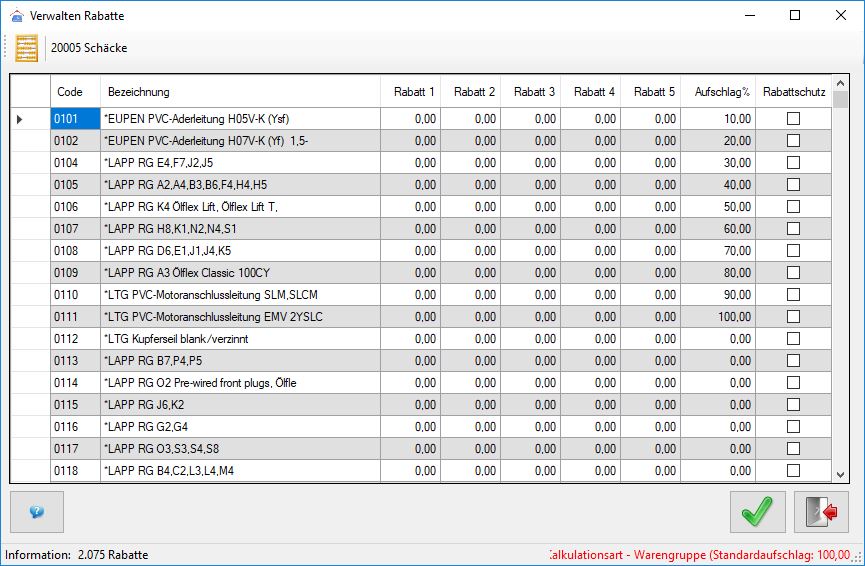Open the calculator icon in toolbar
The image size is (865, 566).
(26, 48)
